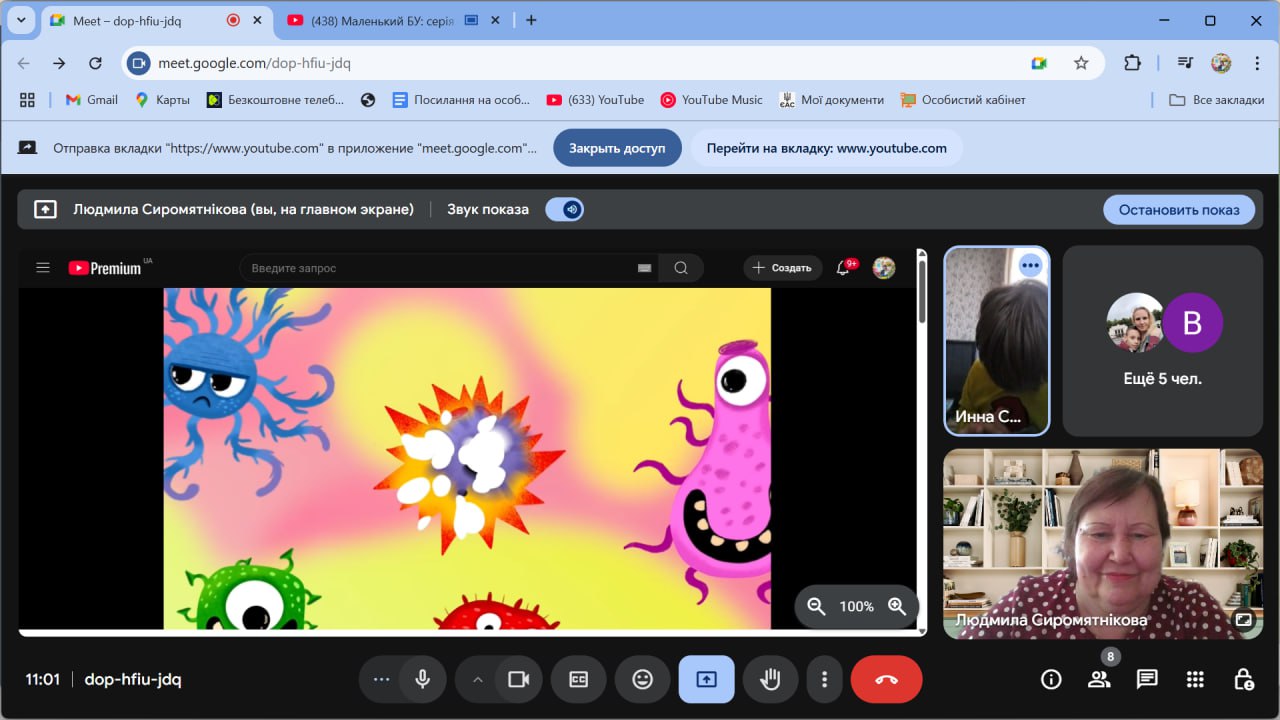Image resolution: width=1280 pixels, height=720 pixels.
Task: Open Карты bookmark
Action: (x=162, y=100)
